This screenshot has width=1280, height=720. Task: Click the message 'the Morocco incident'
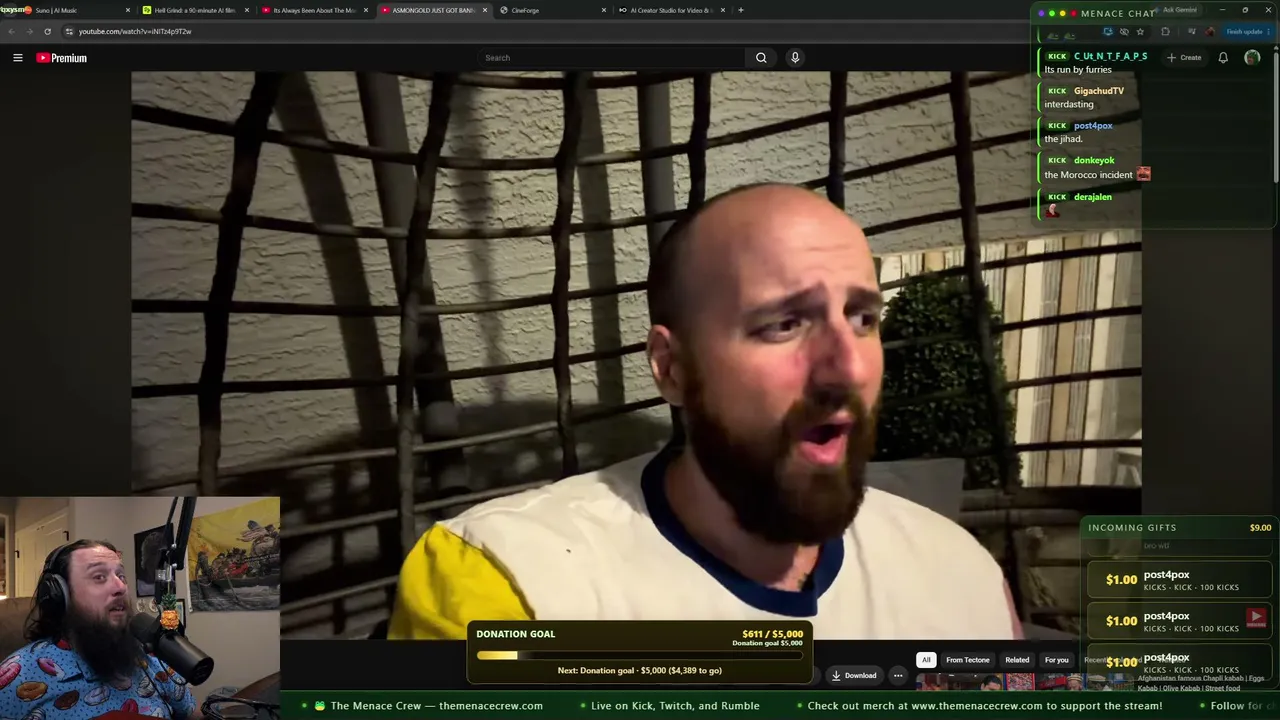tap(1088, 175)
